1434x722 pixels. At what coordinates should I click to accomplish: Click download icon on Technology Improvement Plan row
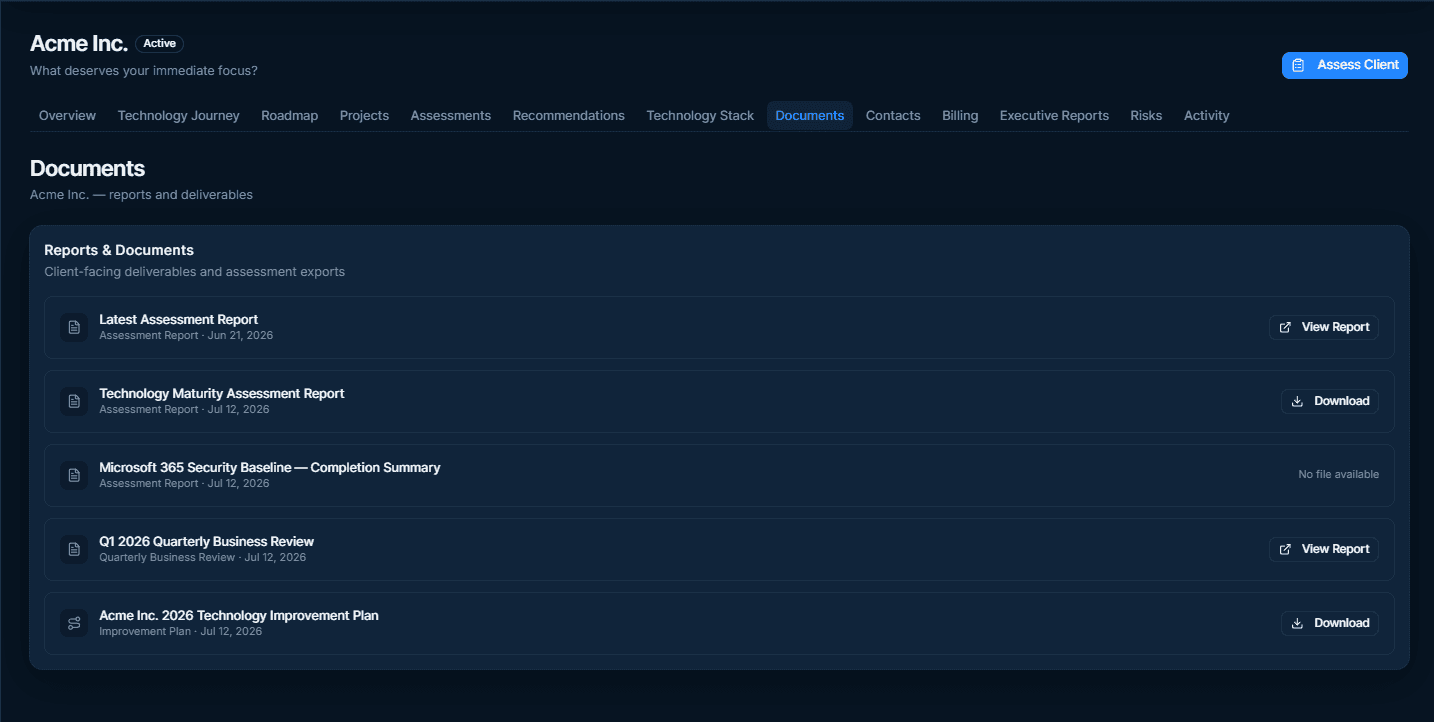[1298, 623]
